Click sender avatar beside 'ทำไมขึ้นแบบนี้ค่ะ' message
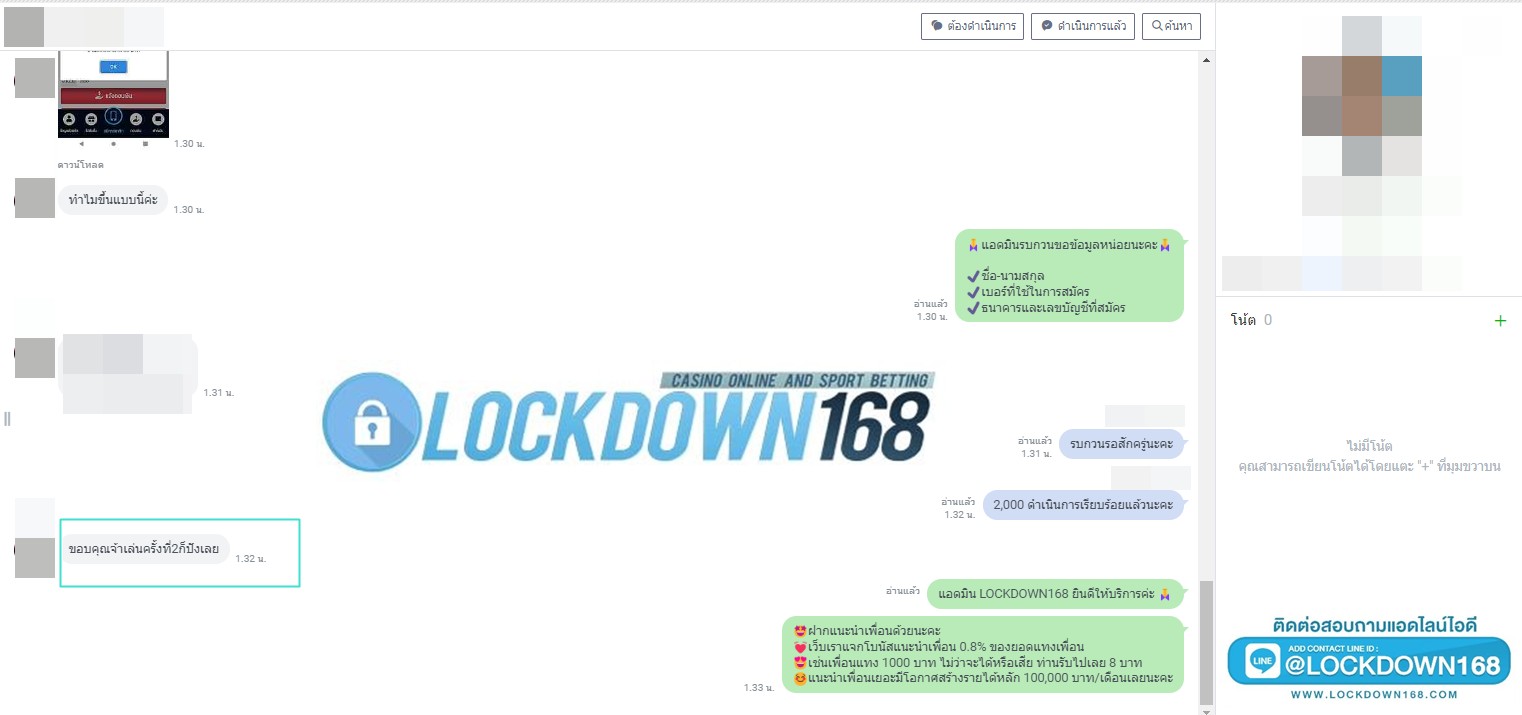This screenshot has height=715, width=1522. tap(34, 198)
